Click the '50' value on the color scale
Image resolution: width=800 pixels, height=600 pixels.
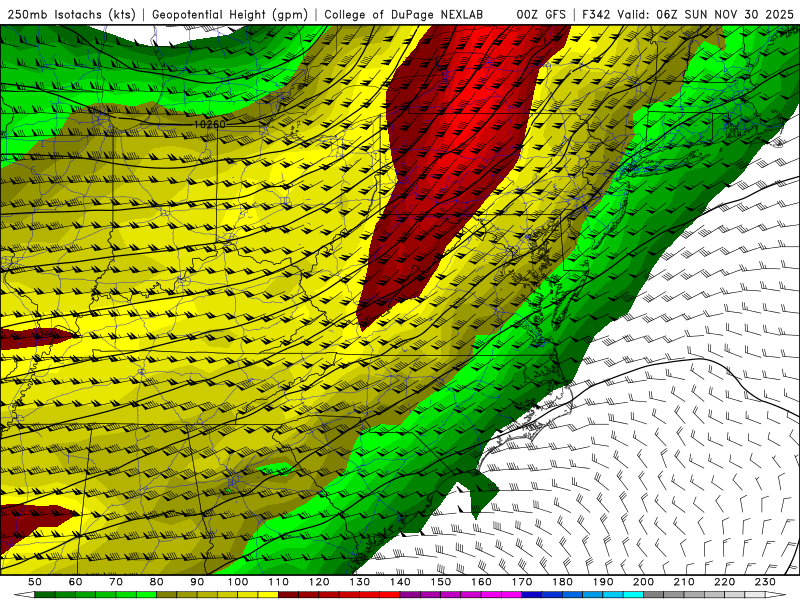point(35,582)
